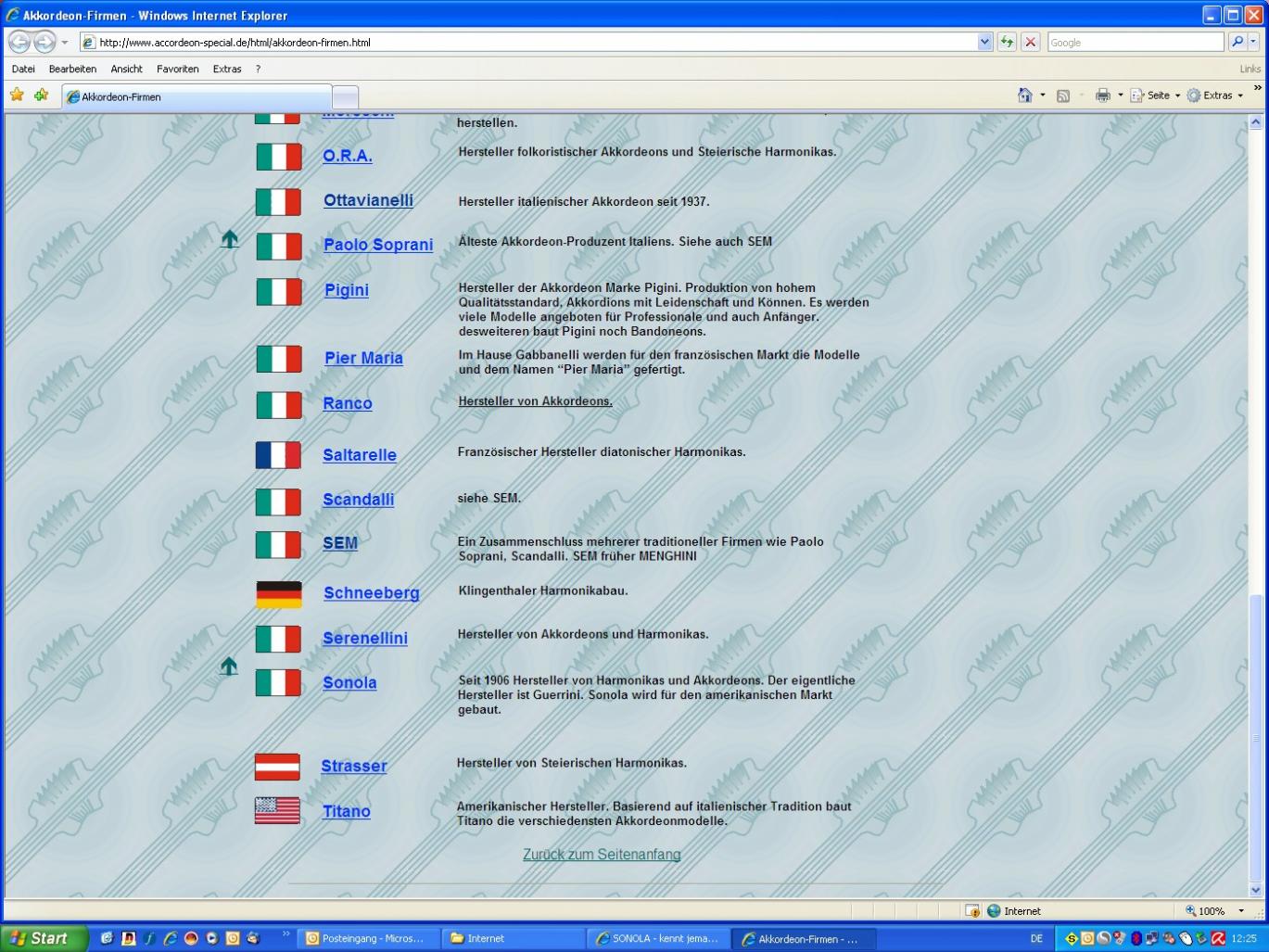Viewport: 1269px width, 952px height.
Task: Click the Google search box
Action: click(x=1136, y=42)
